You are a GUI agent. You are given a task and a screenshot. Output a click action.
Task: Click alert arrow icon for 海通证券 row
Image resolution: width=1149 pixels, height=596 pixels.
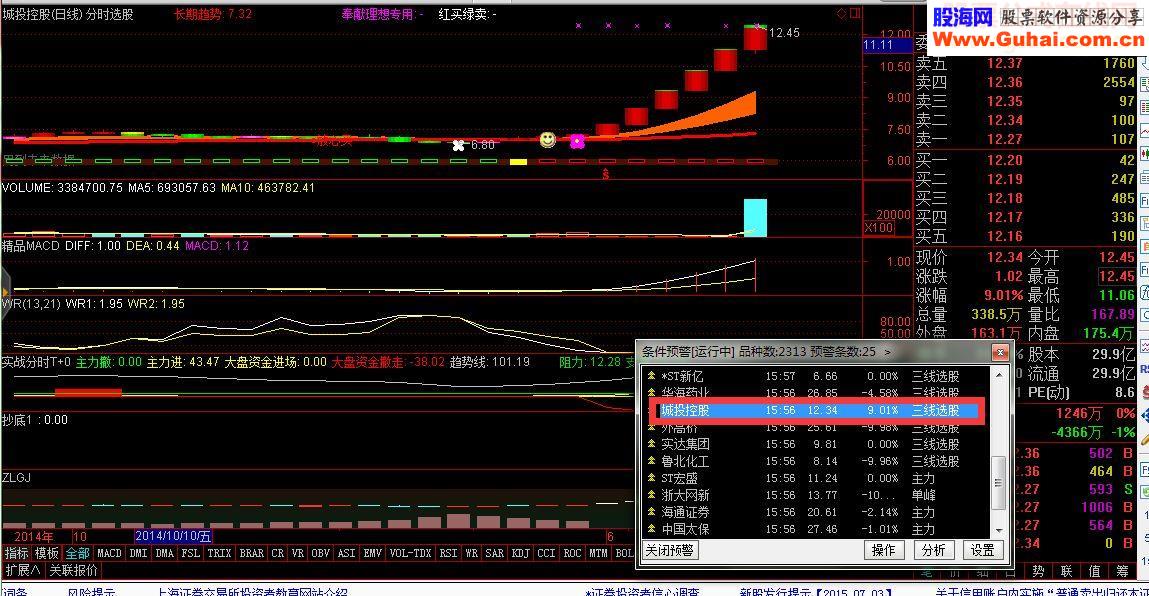click(x=651, y=512)
